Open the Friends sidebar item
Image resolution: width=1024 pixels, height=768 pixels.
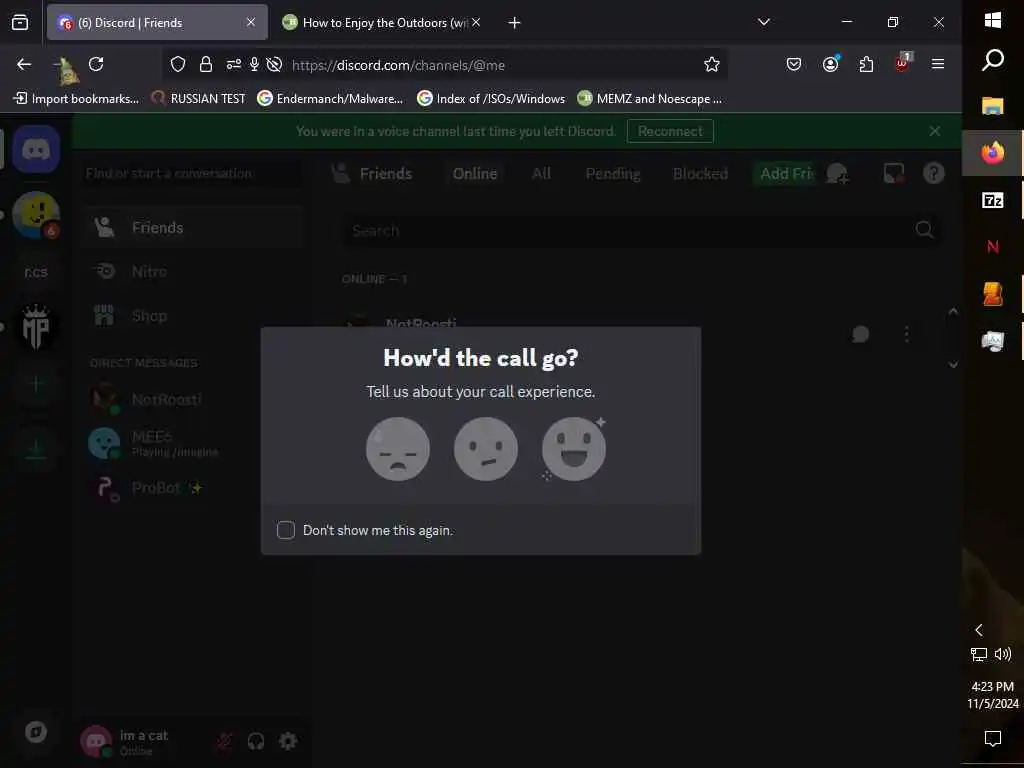[194, 227]
